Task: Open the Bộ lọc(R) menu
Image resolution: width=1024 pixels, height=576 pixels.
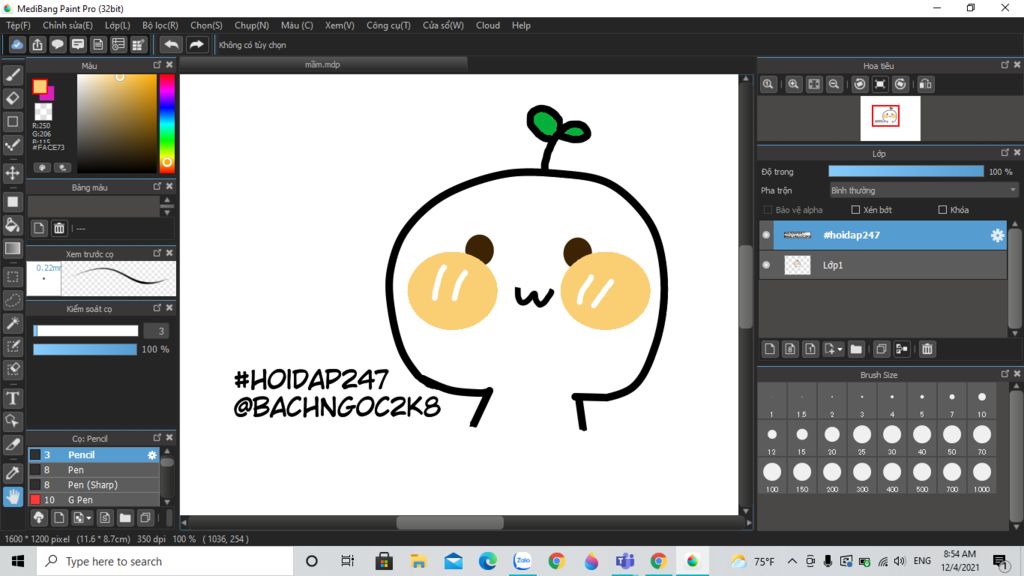Action: click(160, 25)
